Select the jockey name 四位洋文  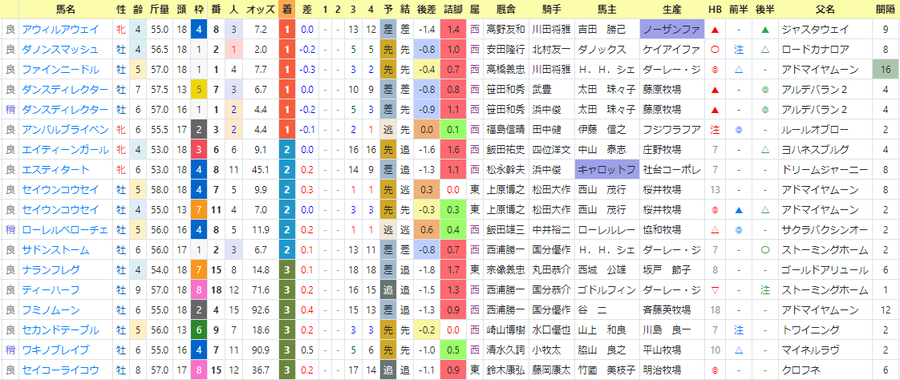pos(551,150)
